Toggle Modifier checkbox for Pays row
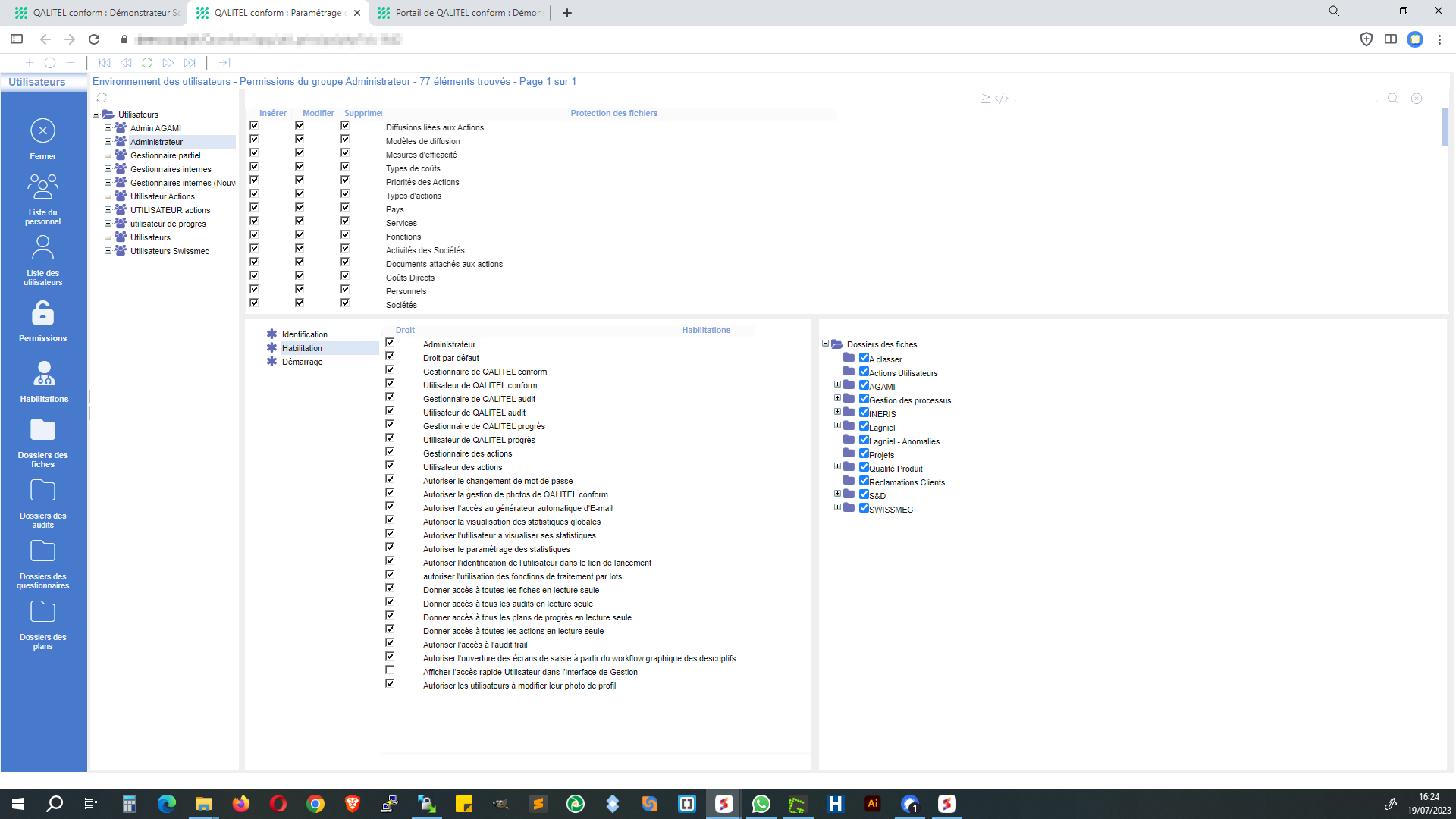Image resolution: width=1456 pixels, height=819 pixels. pyautogui.click(x=300, y=208)
